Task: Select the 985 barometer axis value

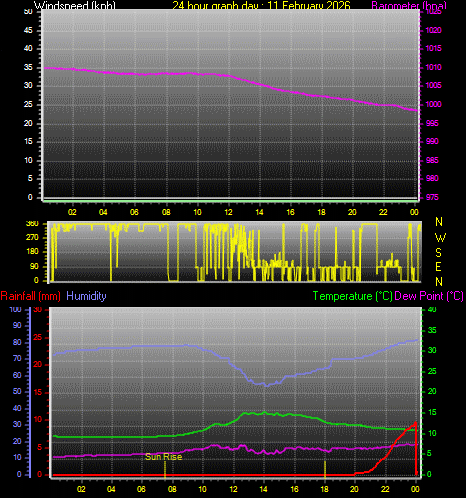Action: pos(432,160)
